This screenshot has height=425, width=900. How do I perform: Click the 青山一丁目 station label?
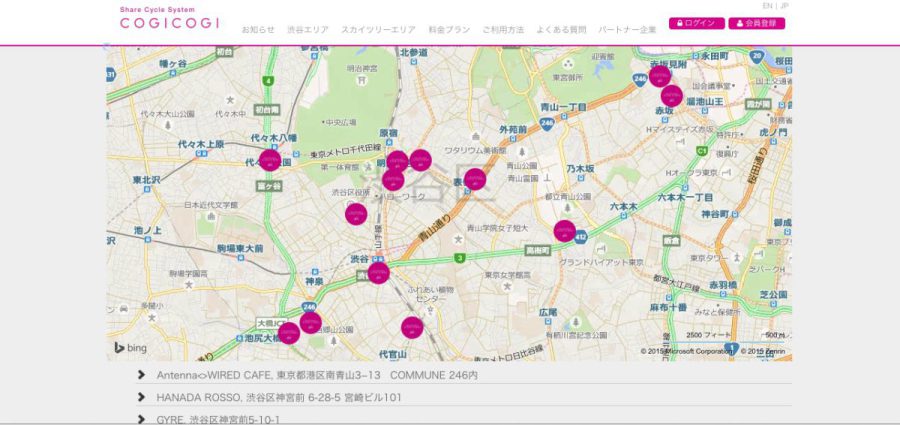coord(564,107)
